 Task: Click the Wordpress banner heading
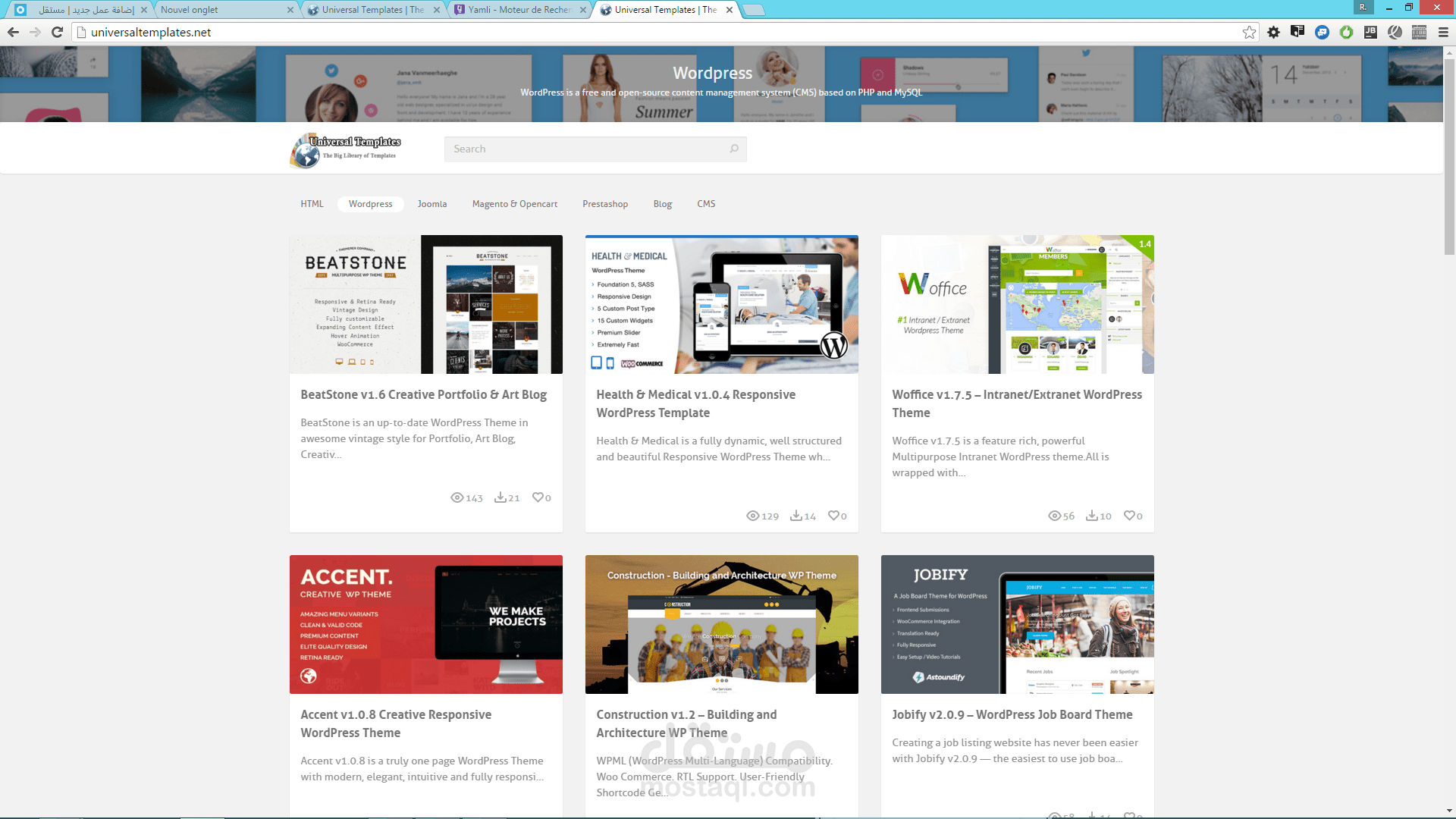pos(713,73)
